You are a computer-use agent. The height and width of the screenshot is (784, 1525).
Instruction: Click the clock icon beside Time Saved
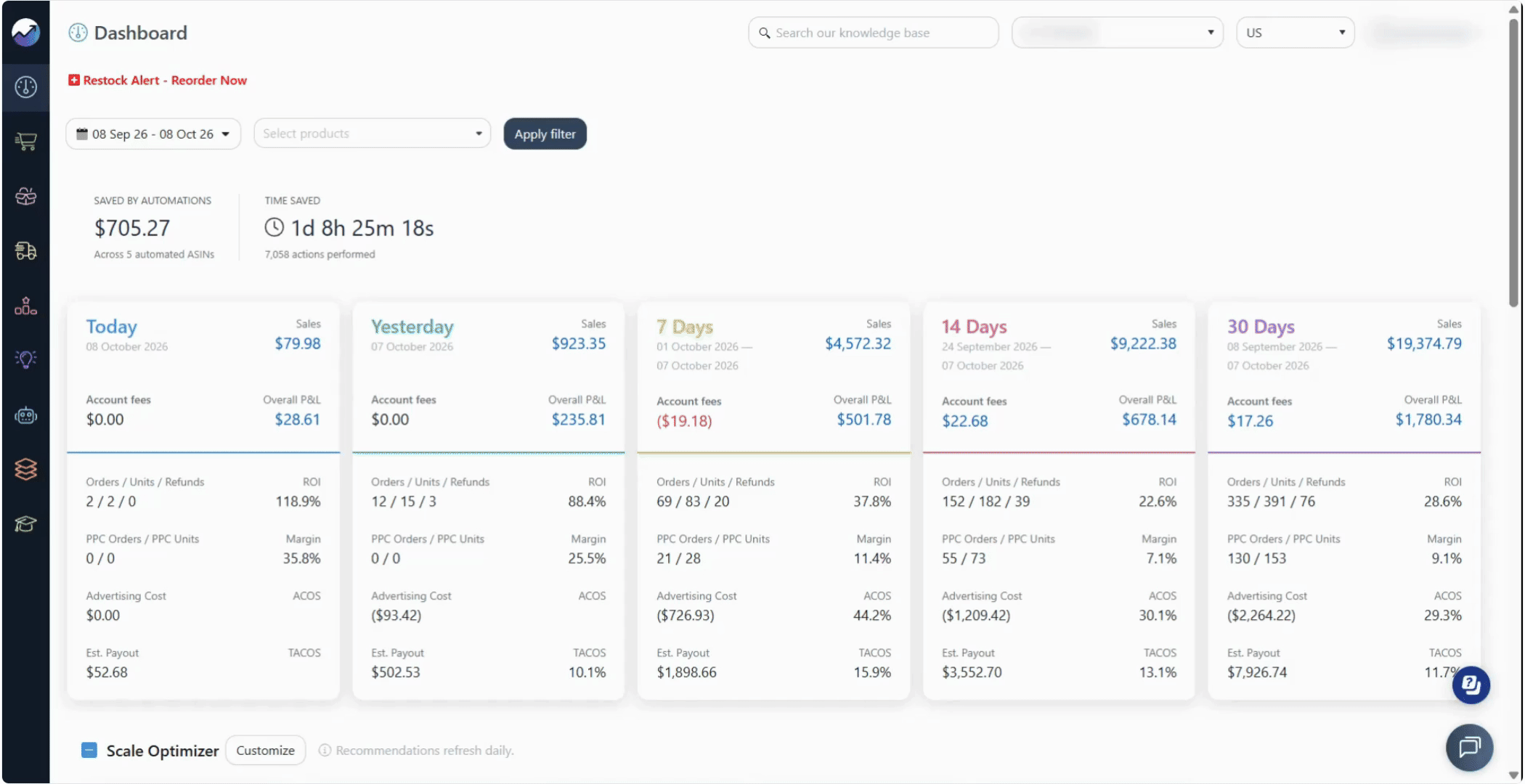point(274,227)
